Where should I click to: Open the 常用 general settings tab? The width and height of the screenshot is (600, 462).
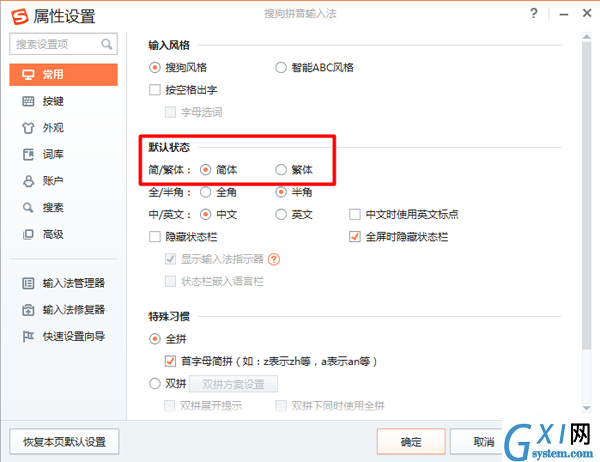pos(64,75)
